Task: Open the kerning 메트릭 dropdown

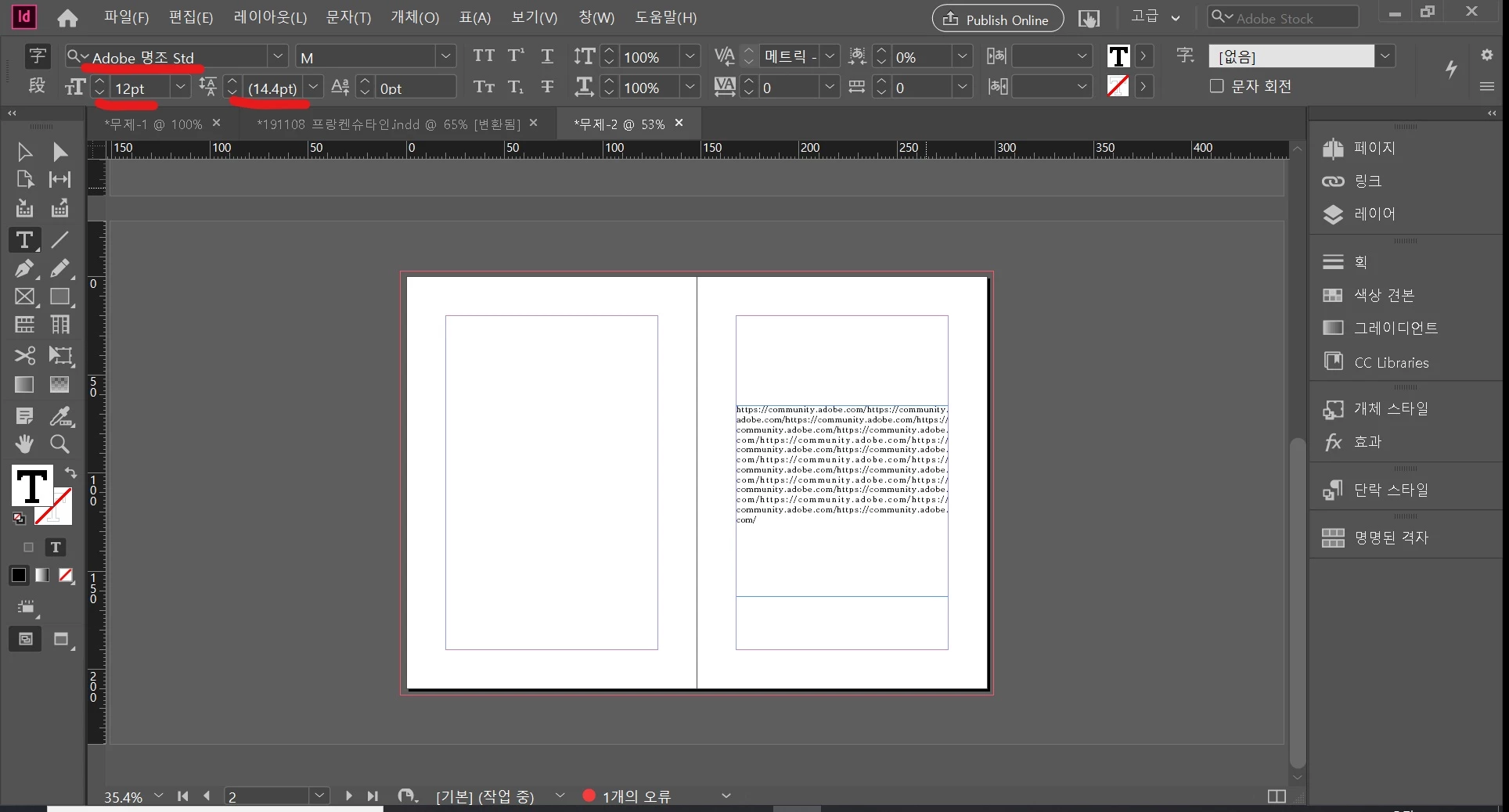Action: (x=830, y=56)
